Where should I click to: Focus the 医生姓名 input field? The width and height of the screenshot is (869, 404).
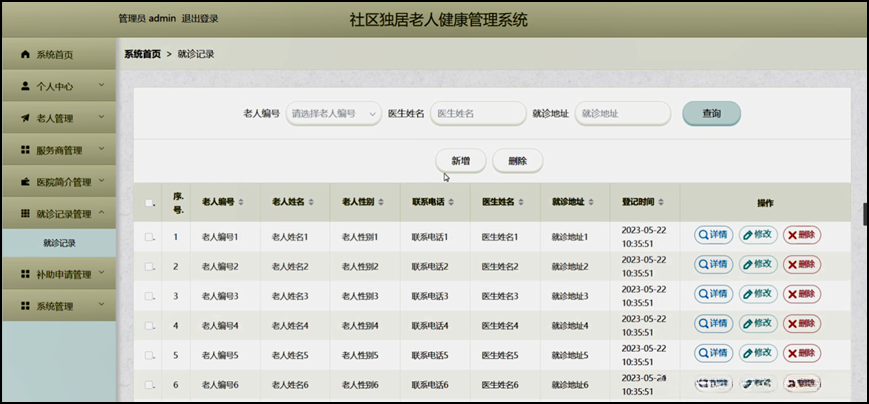click(478, 114)
